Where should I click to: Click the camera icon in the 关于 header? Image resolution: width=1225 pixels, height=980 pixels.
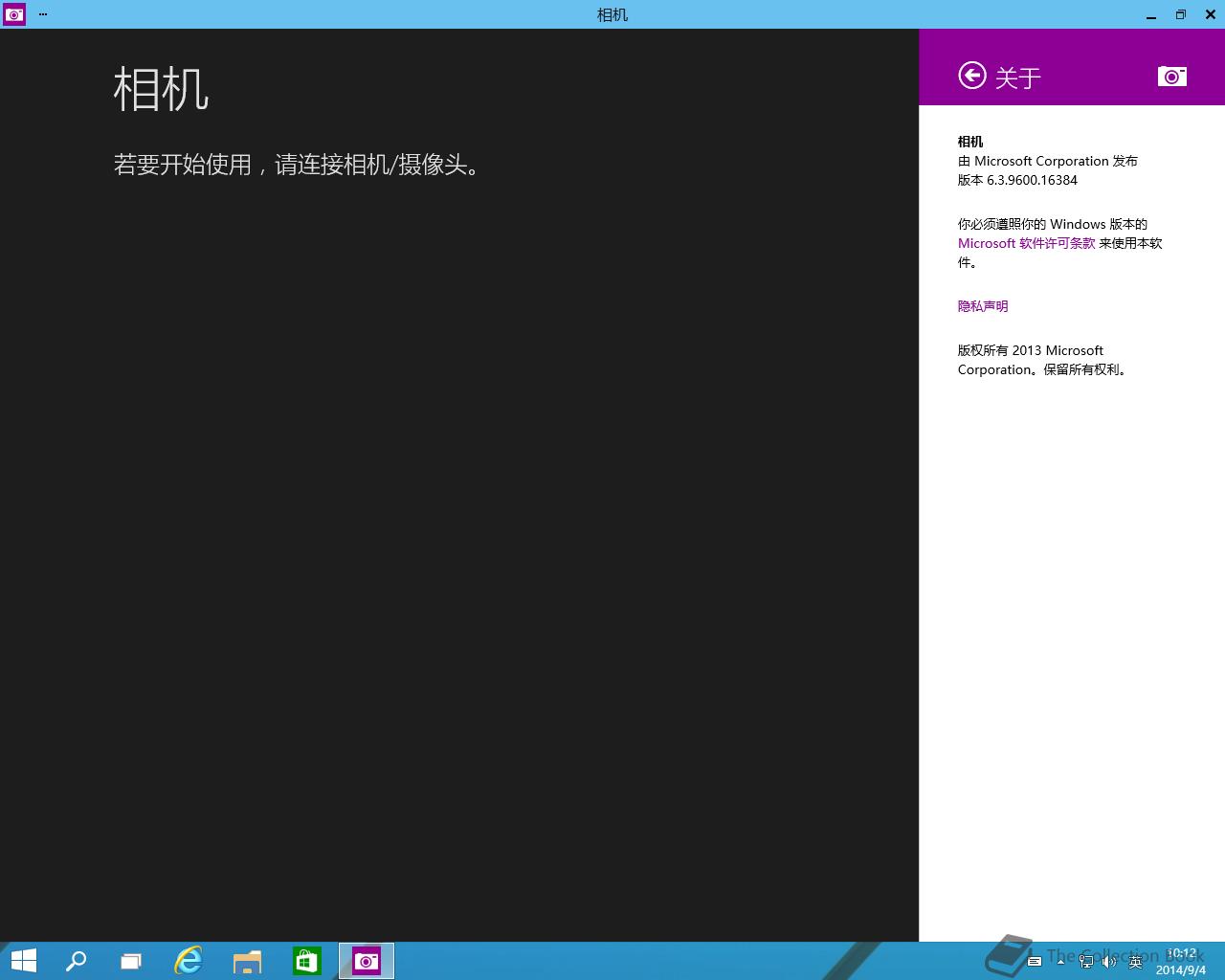[x=1171, y=76]
